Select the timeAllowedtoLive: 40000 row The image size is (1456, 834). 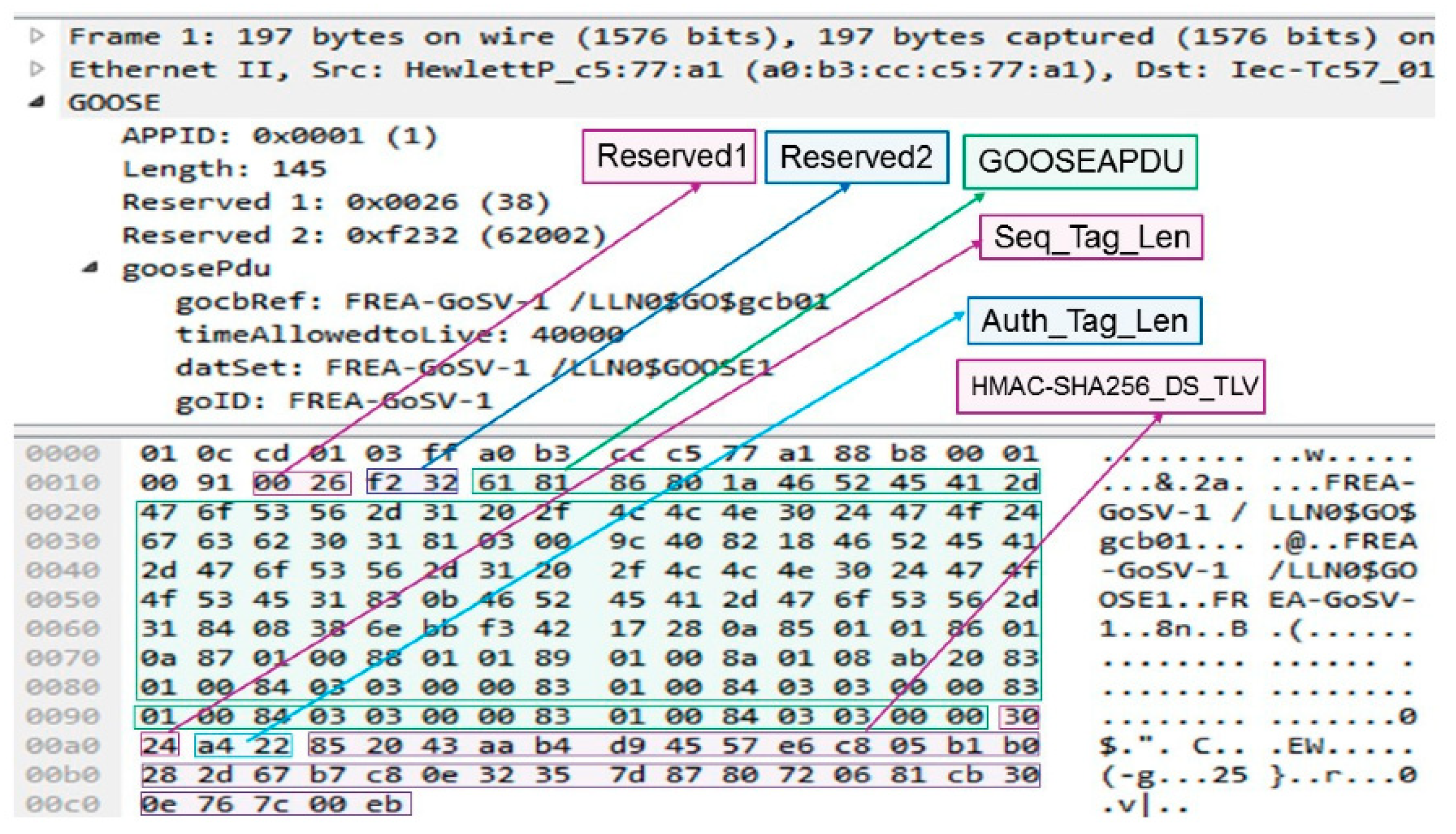click(x=399, y=334)
